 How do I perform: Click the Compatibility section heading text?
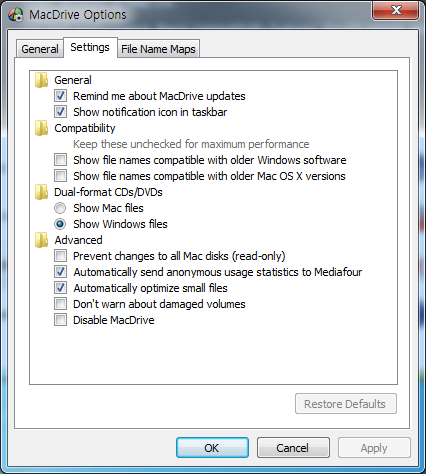(x=85, y=128)
